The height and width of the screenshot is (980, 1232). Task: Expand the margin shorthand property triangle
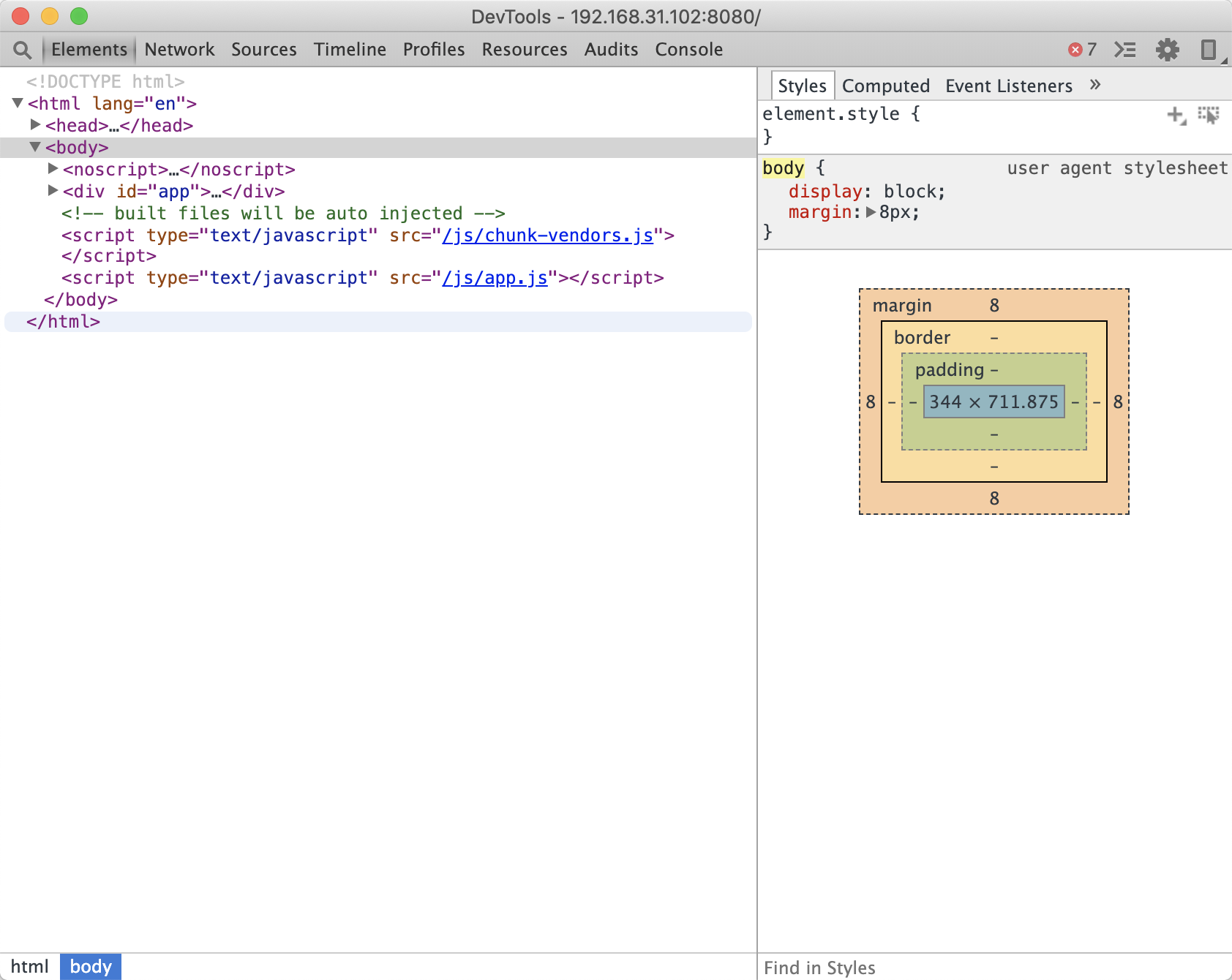click(x=871, y=212)
